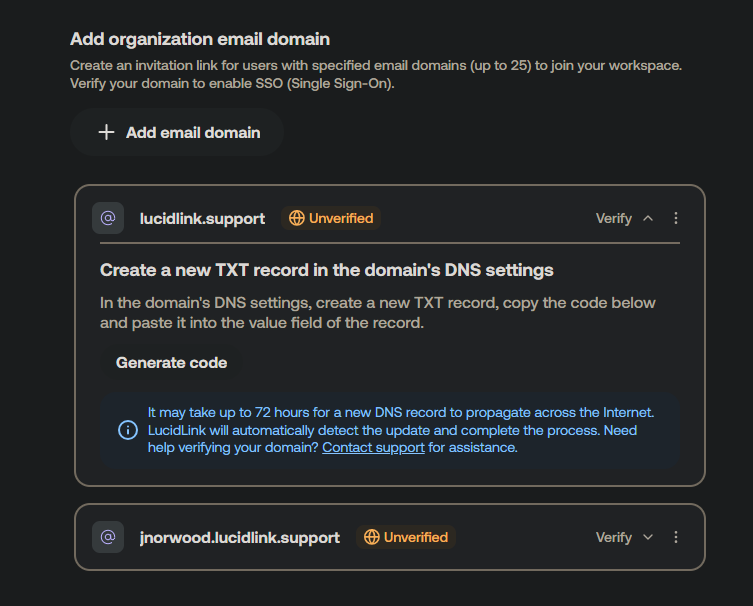Expand the Verify section for jnorwood.lucidlink.support

coord(648,537)
